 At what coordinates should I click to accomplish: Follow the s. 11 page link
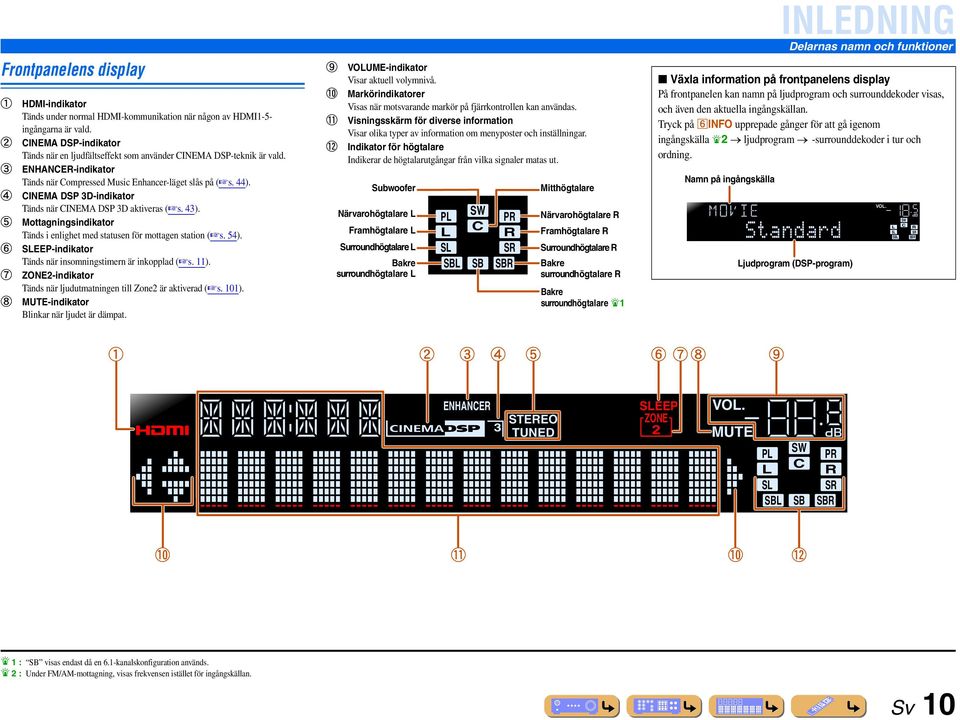193,261
